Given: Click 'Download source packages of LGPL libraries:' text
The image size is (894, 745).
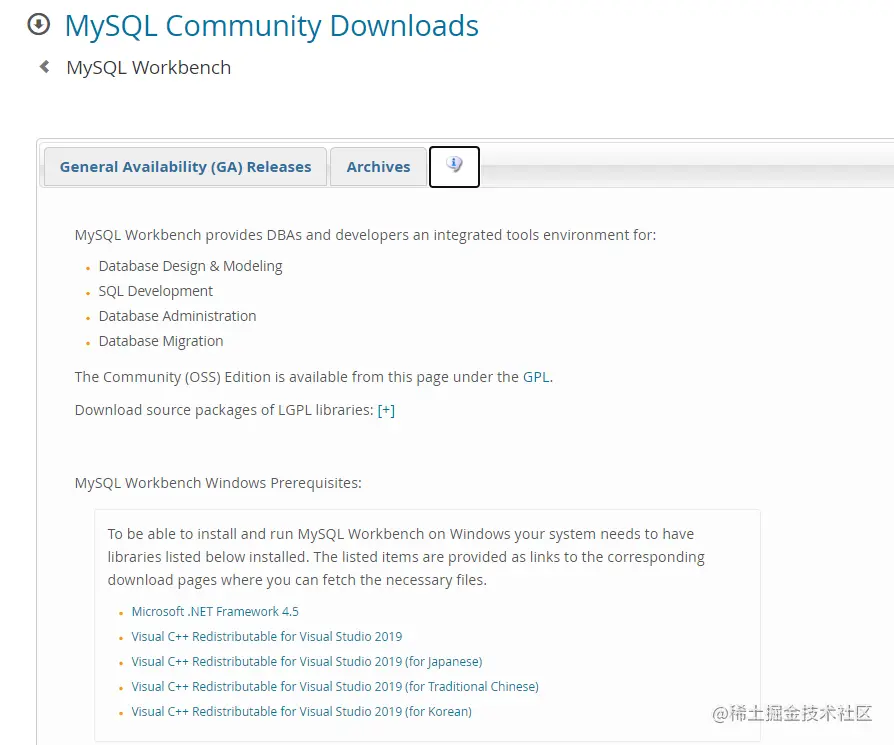Looking at the screenshot, I should click(224, 410).
